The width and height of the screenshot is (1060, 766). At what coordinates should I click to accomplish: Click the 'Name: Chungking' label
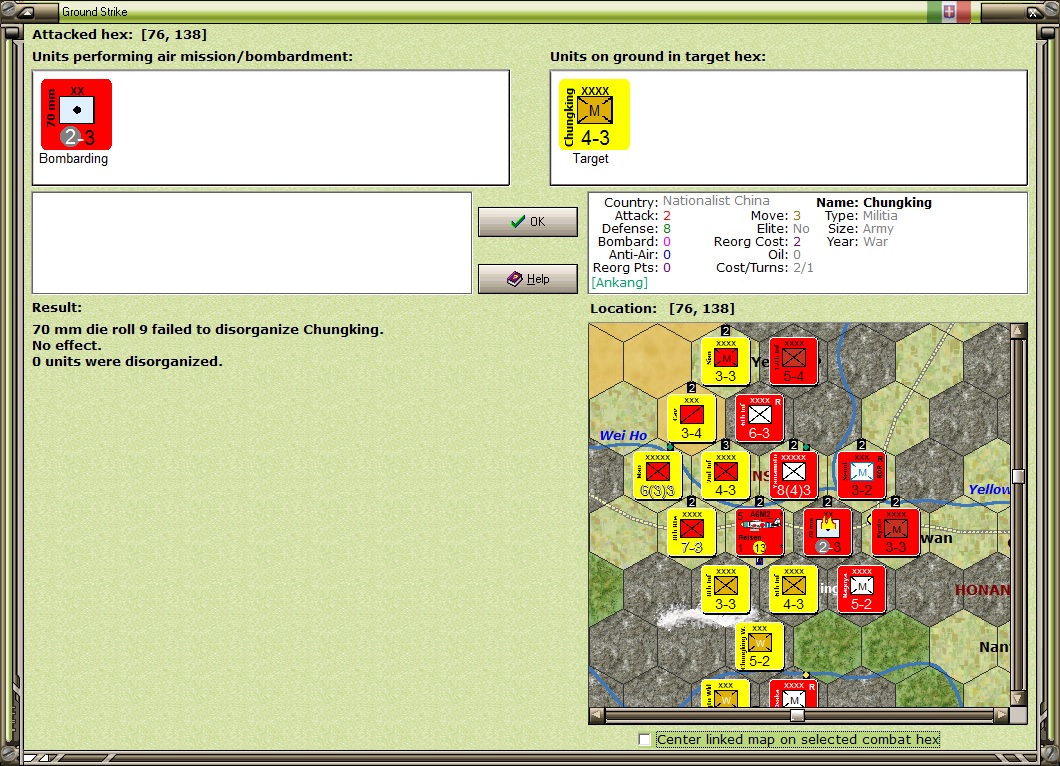[873, 202]
